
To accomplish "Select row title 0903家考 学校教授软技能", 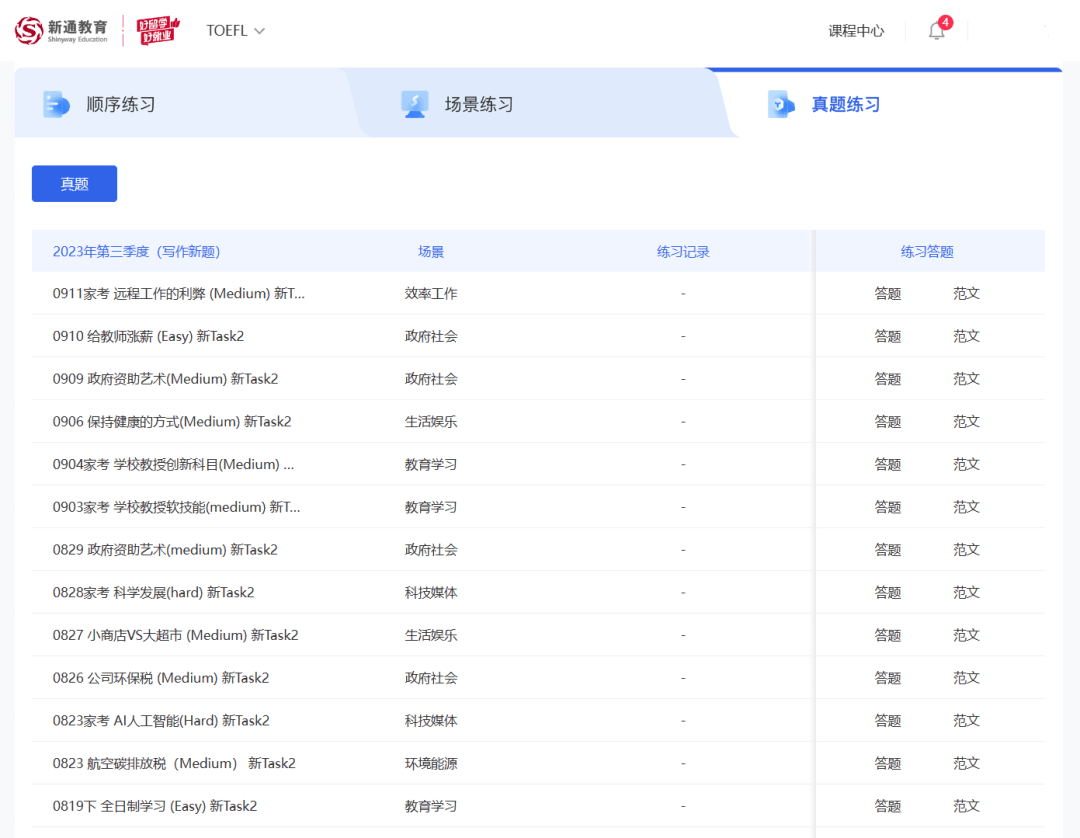I will [176, 507].
